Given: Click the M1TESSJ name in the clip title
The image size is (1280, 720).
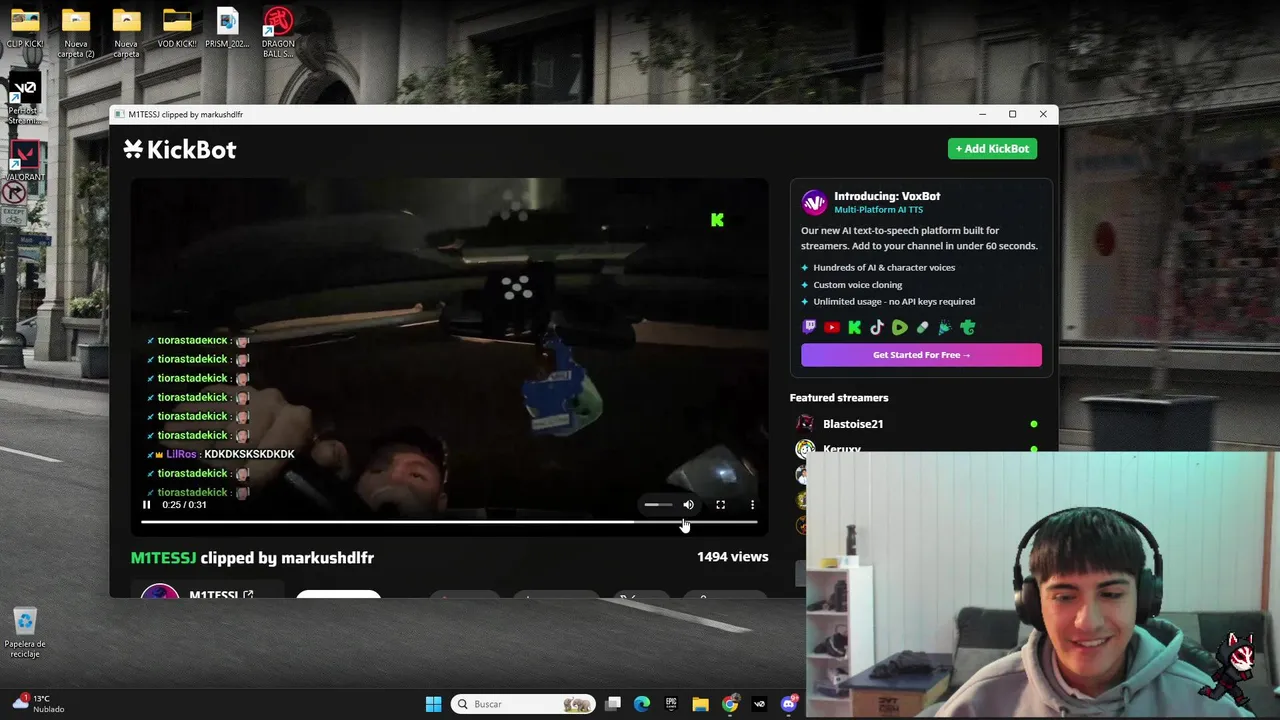Looking at the screenshot, I should [x=163, y=558].
